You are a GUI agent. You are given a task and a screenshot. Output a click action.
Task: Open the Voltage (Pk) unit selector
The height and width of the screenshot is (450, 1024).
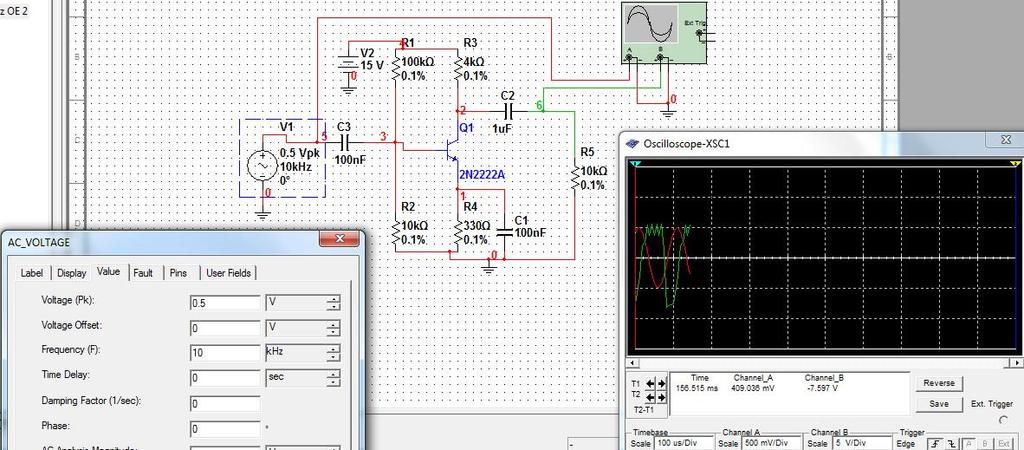302,303
